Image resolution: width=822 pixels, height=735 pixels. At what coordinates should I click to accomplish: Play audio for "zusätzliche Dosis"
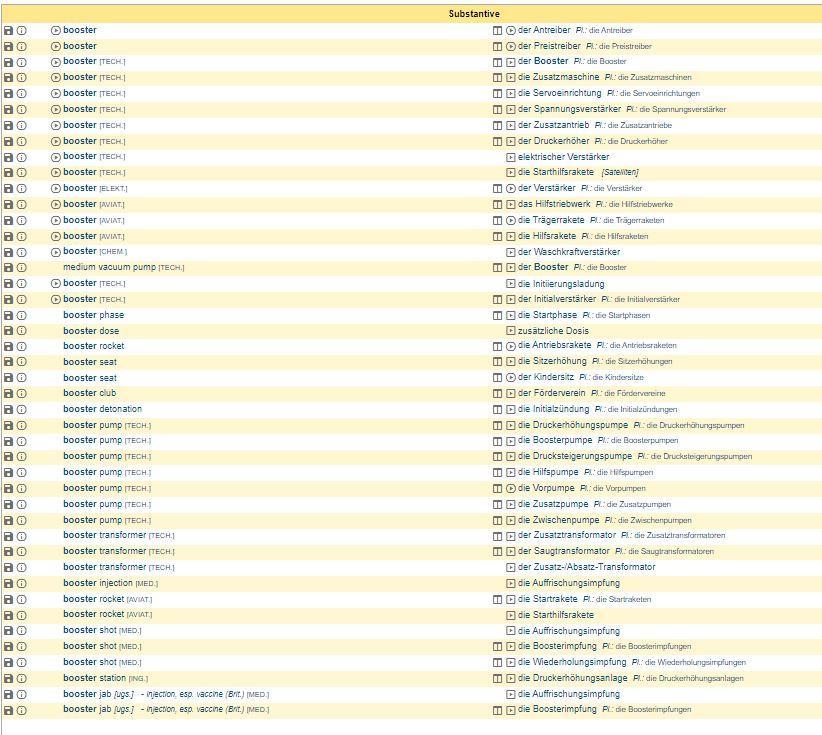510,331
